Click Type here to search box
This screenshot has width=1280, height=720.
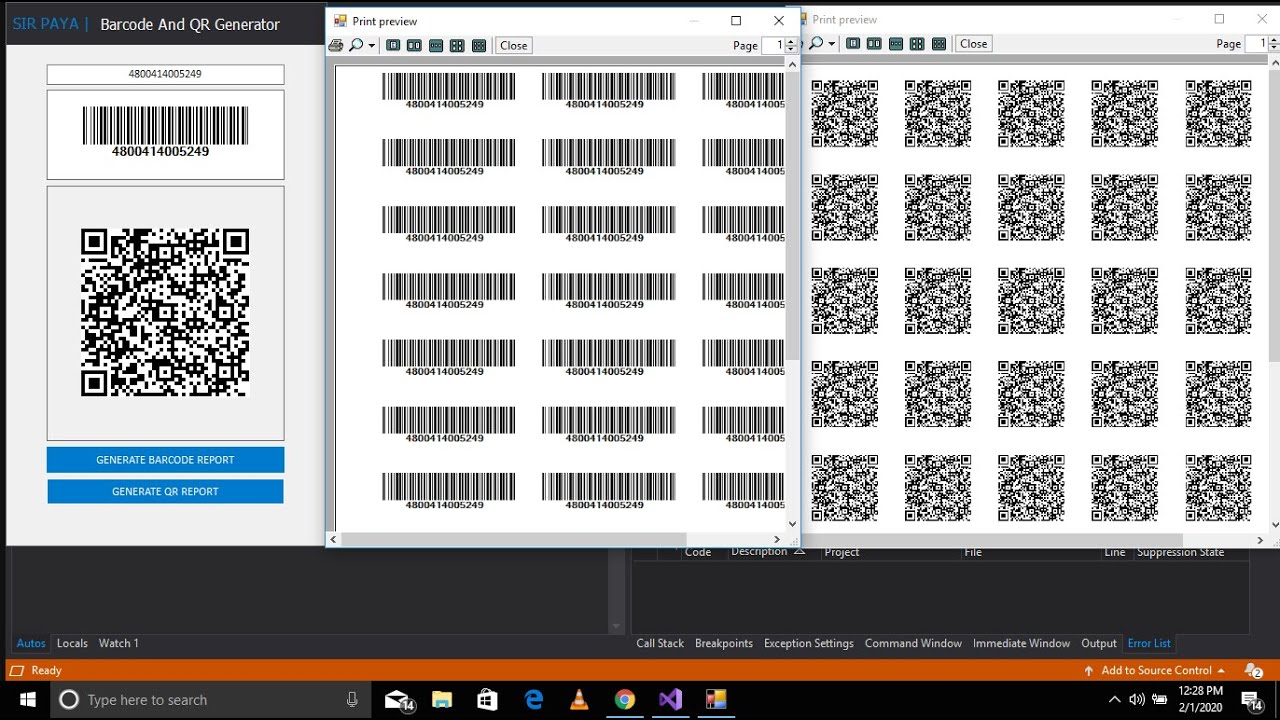click(x=210, y=700)
